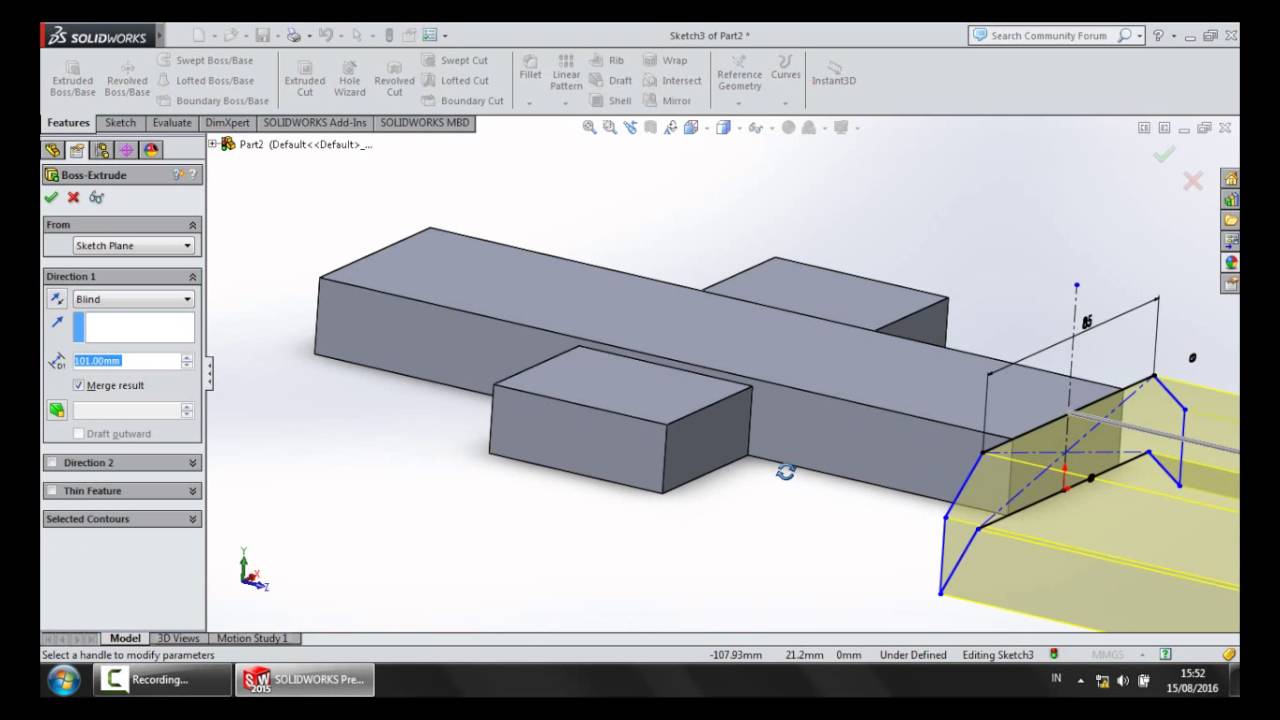The height and width of the screenshot is (720, 1280).
Task: Enable the Thin Feature checkbox
Action: point(52,491)
